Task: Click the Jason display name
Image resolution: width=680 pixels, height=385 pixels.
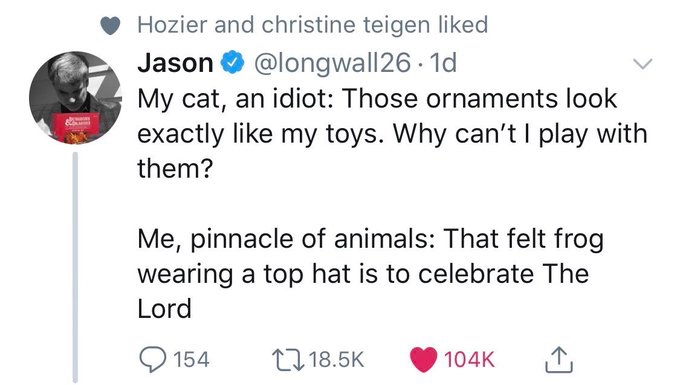Action: coord(175,63)
